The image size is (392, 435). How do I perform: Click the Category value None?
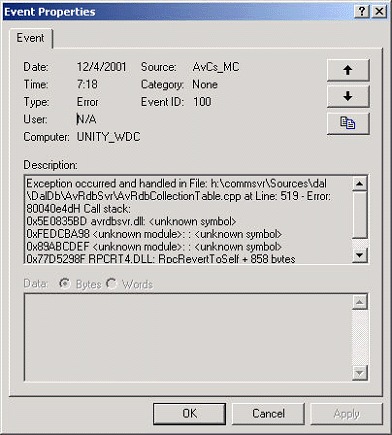(205, 84)
